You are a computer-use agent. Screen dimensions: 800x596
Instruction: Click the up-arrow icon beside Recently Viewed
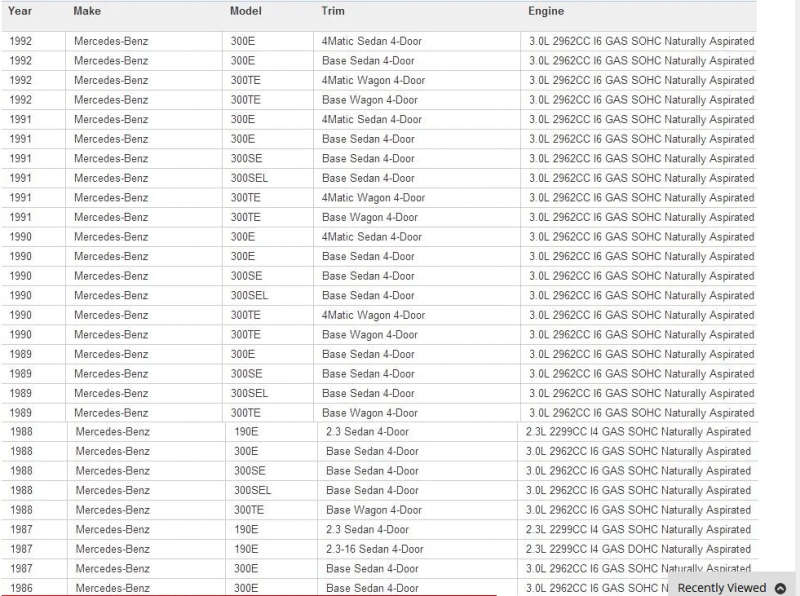pyautogui.click(x=780, y=588)
